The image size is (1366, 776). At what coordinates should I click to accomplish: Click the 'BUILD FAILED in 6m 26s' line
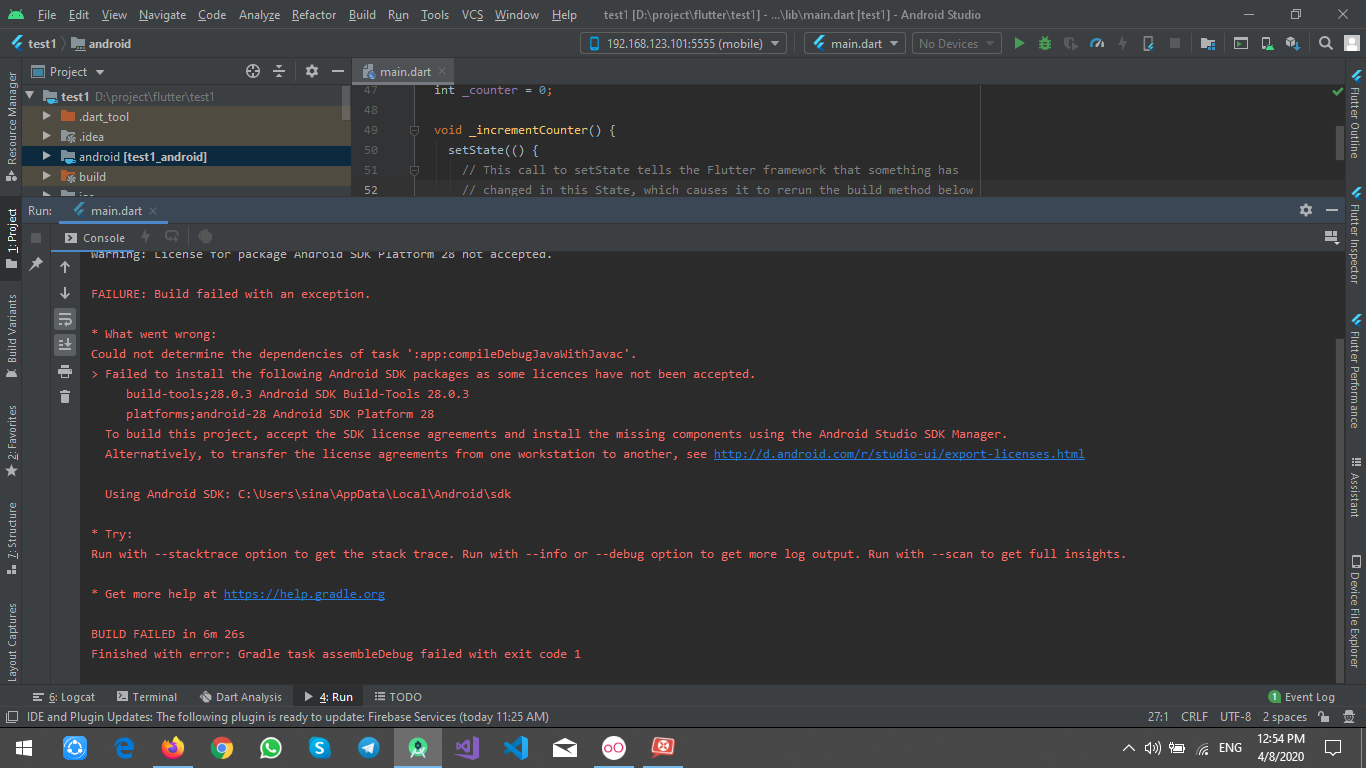coord(168,634)
